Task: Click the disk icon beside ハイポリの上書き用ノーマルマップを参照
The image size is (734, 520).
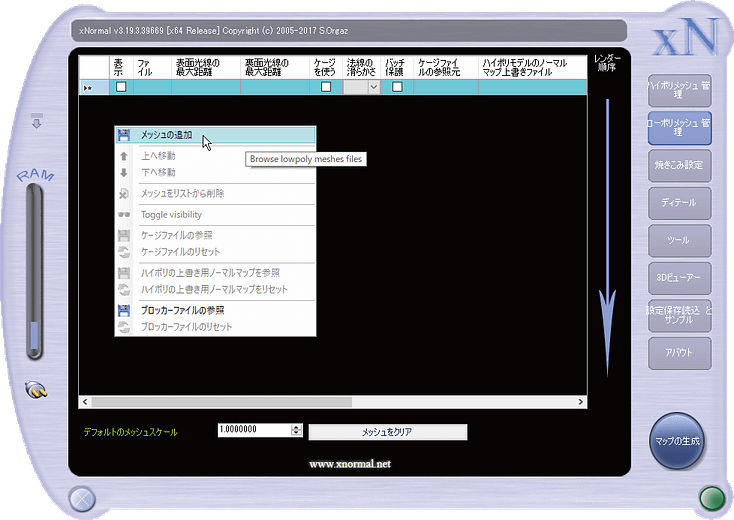Action: (x=124, y=273)
